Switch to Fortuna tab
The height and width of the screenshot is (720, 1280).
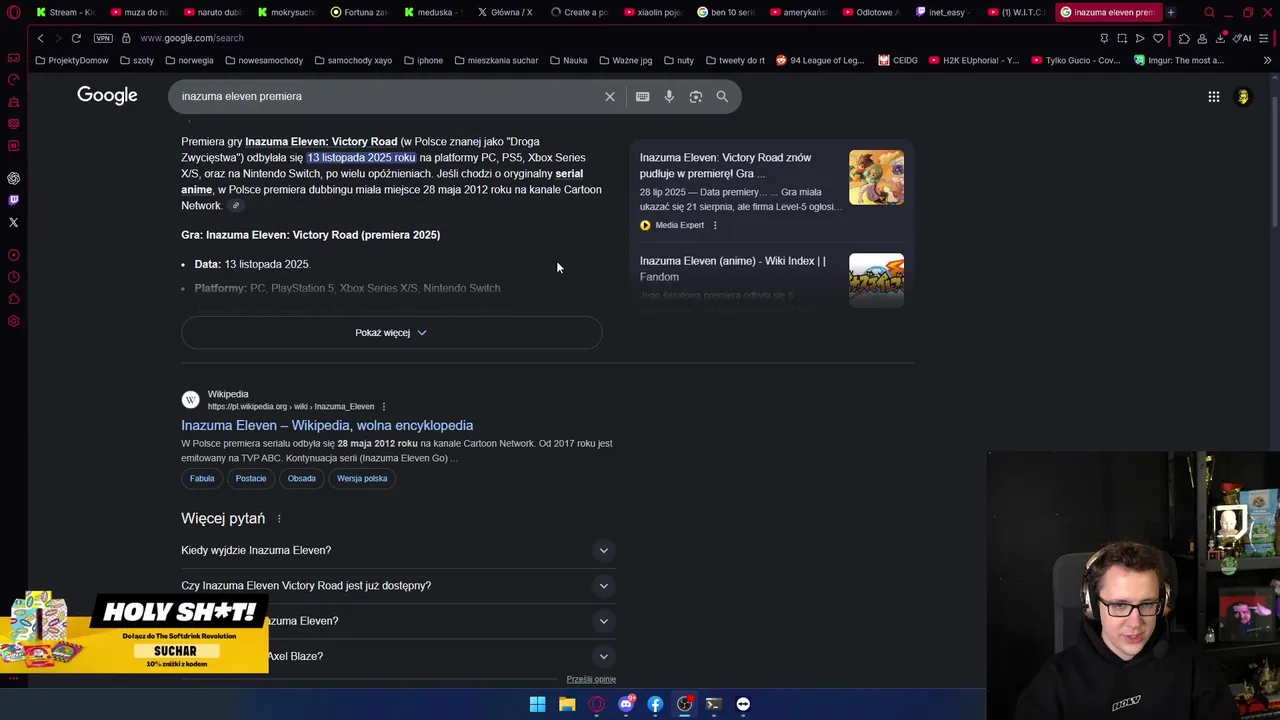click(358, 12)
